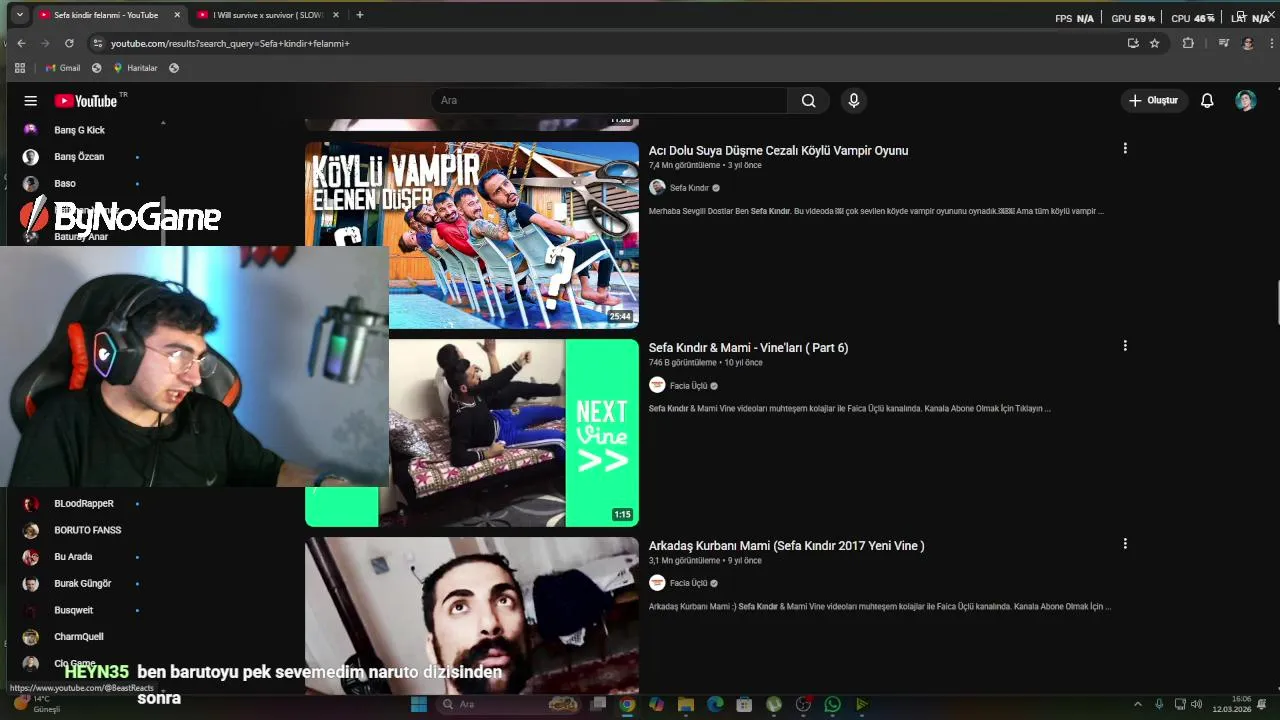Open more options for Köylü Vampir video

[1125, 148]
